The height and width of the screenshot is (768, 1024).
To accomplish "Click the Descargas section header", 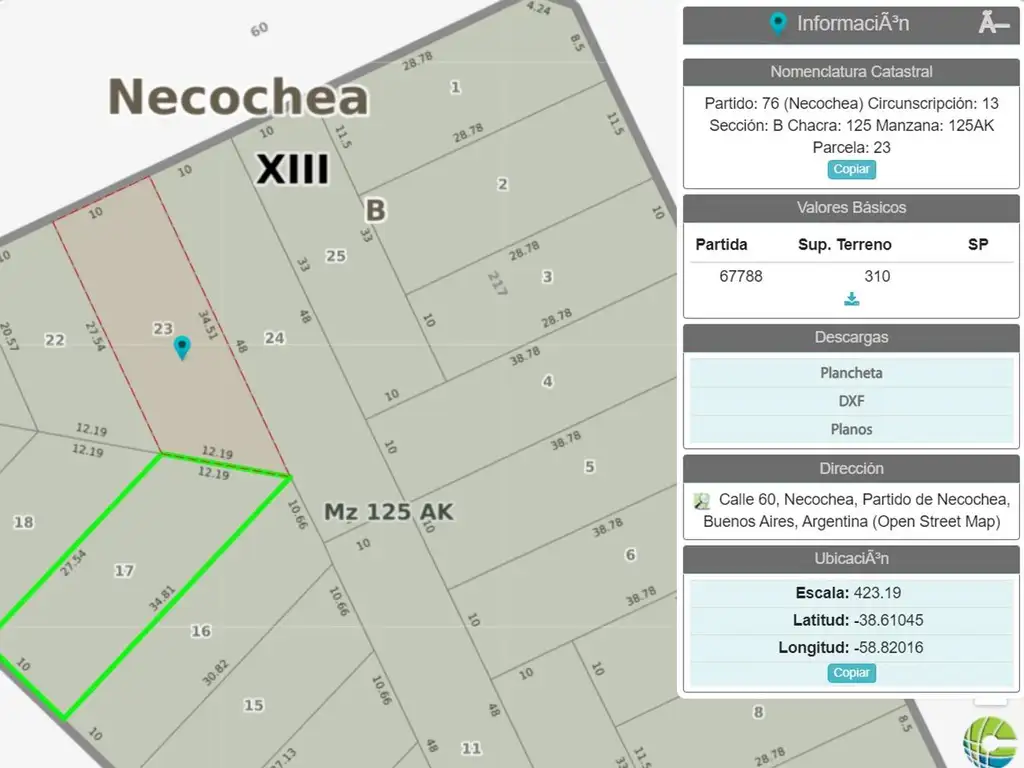I will click(851, 338).
